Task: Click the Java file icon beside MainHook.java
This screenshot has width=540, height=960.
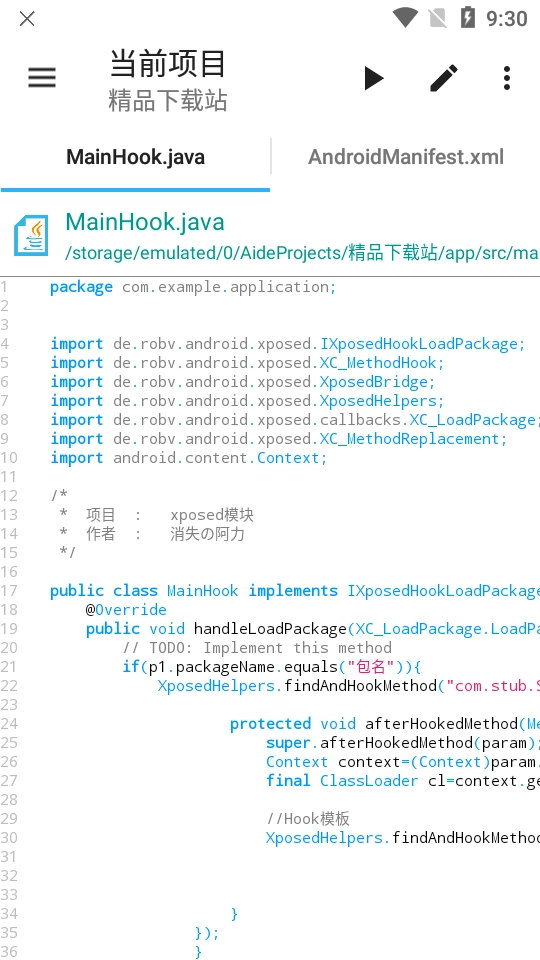Action: pyautogui.click(x=31, y=236)
